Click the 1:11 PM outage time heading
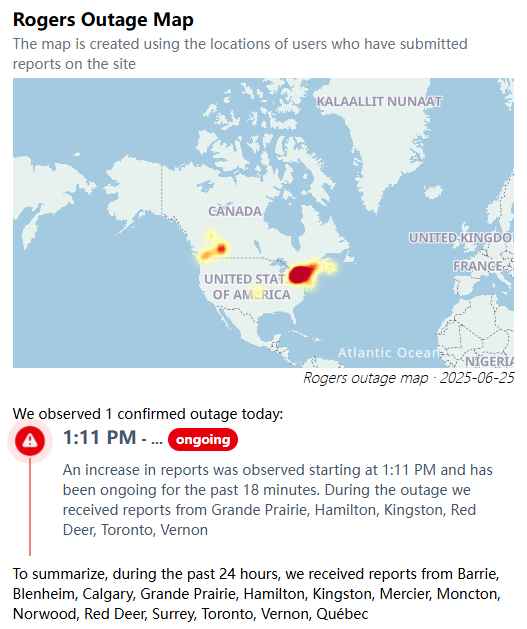This screenshot has height=629, width=527. click(113, 438)
